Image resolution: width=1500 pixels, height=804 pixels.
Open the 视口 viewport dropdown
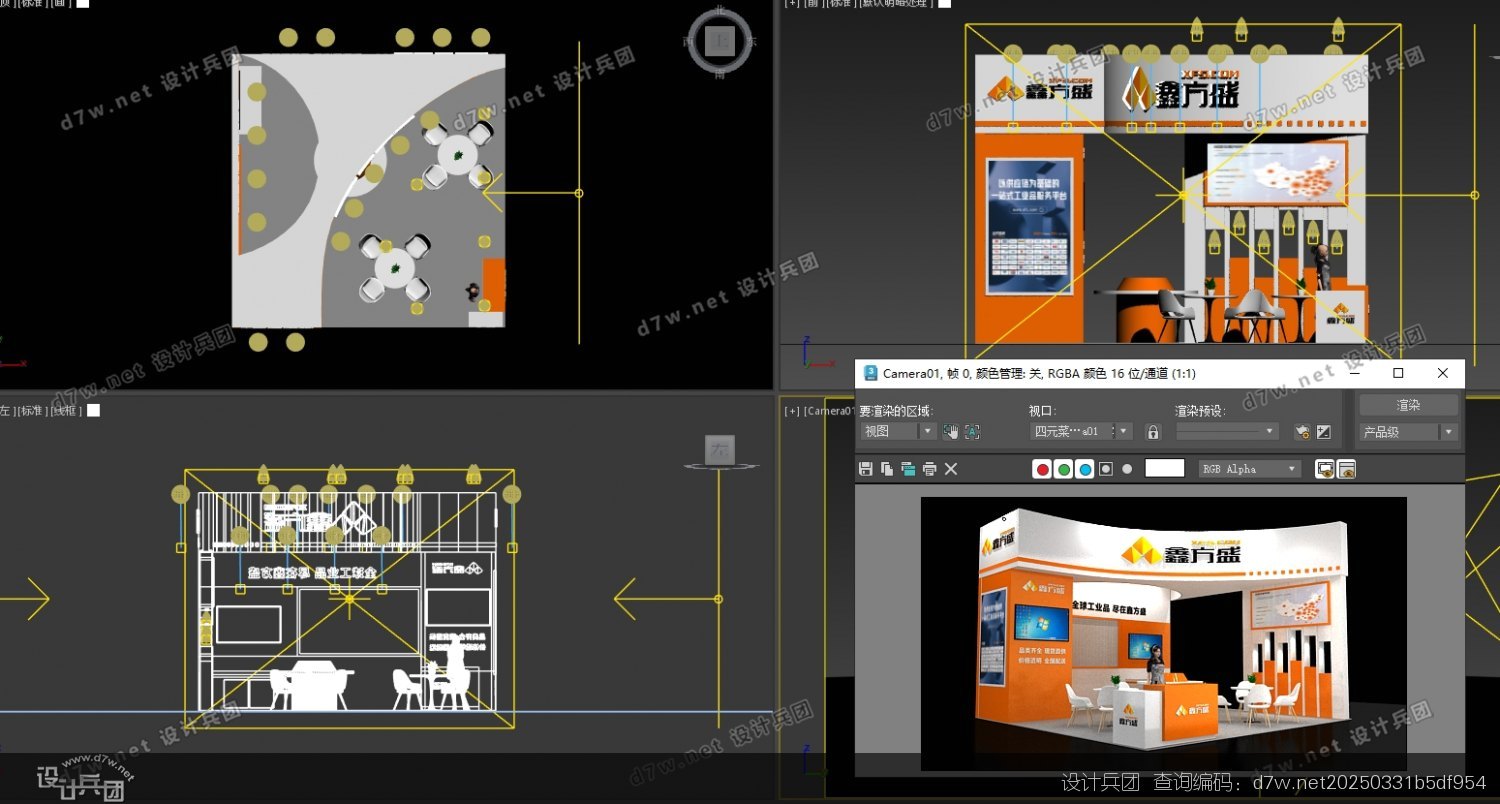pos(1081,431)
